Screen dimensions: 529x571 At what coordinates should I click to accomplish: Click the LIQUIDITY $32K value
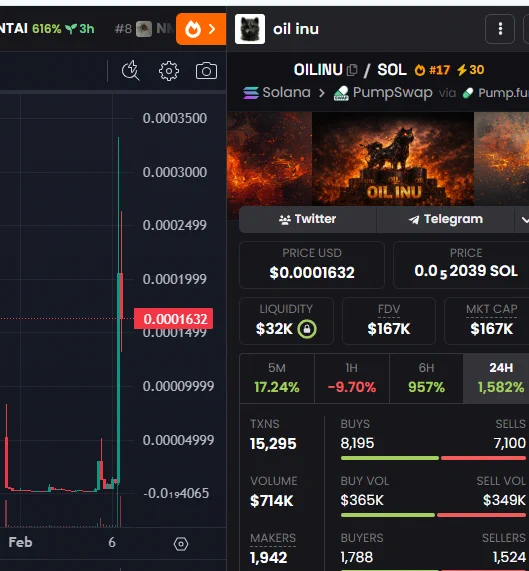coord(274,329)
